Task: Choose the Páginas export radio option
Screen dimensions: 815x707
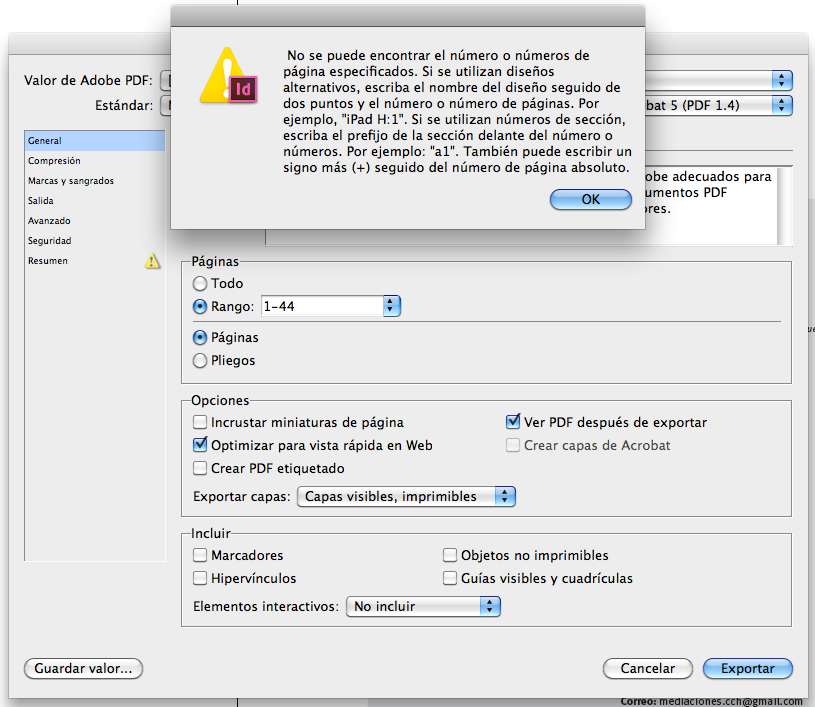Action: pyautogui.click(x=200, y=338)
